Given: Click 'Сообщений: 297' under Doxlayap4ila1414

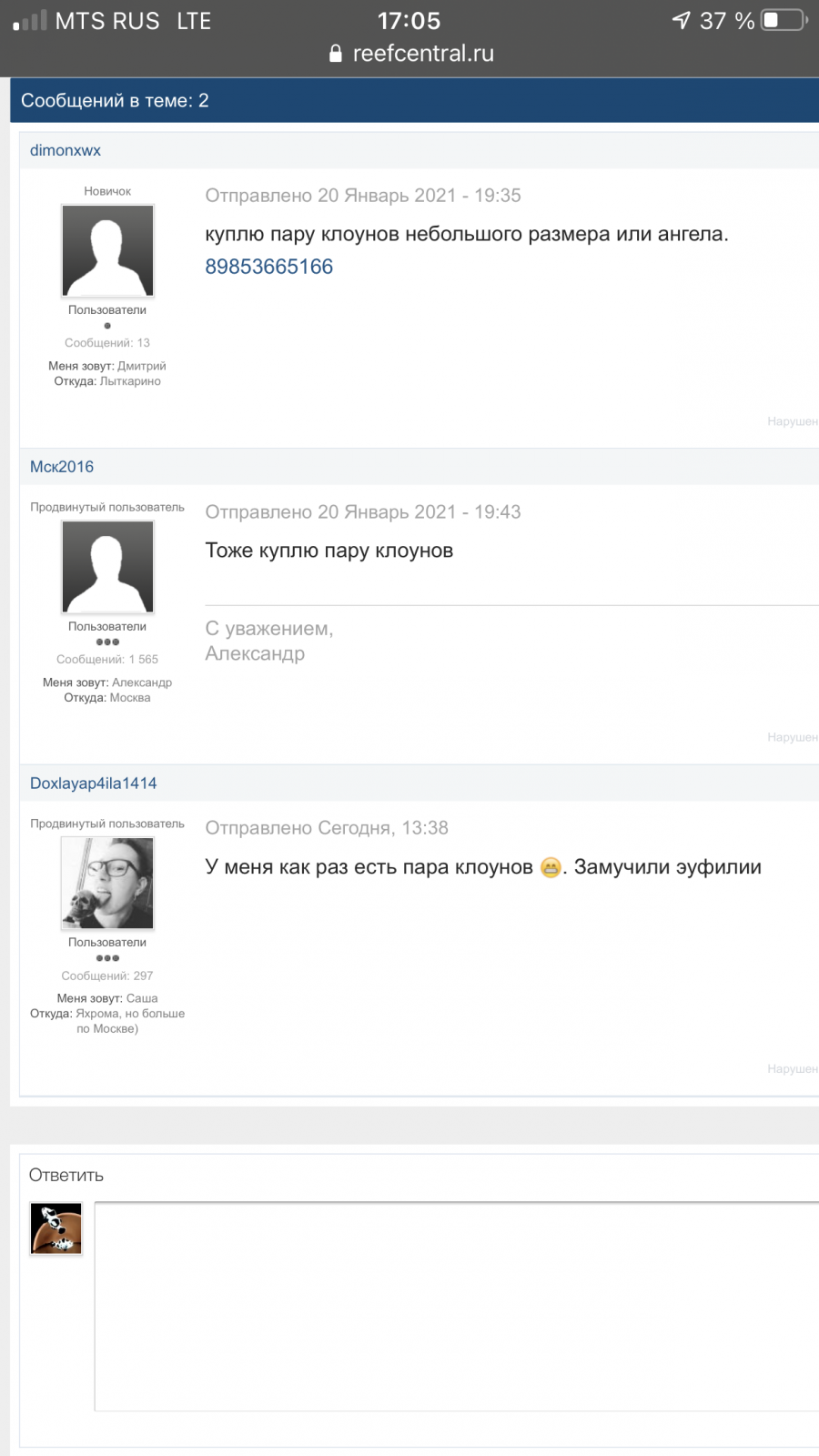Looking at the screenshot, I should [x=107, y=976].
